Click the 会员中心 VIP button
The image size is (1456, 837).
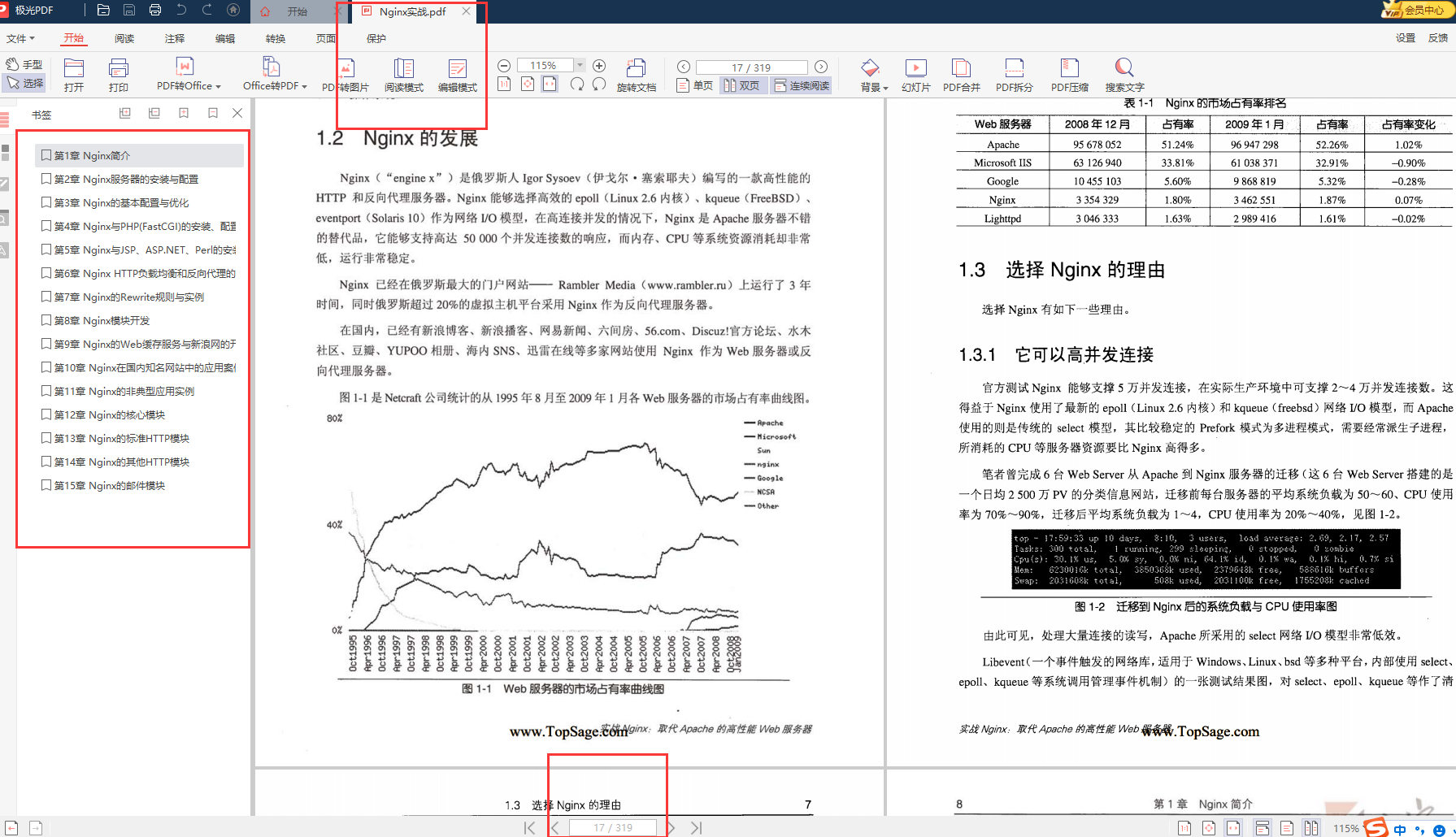pos(1418,11)
